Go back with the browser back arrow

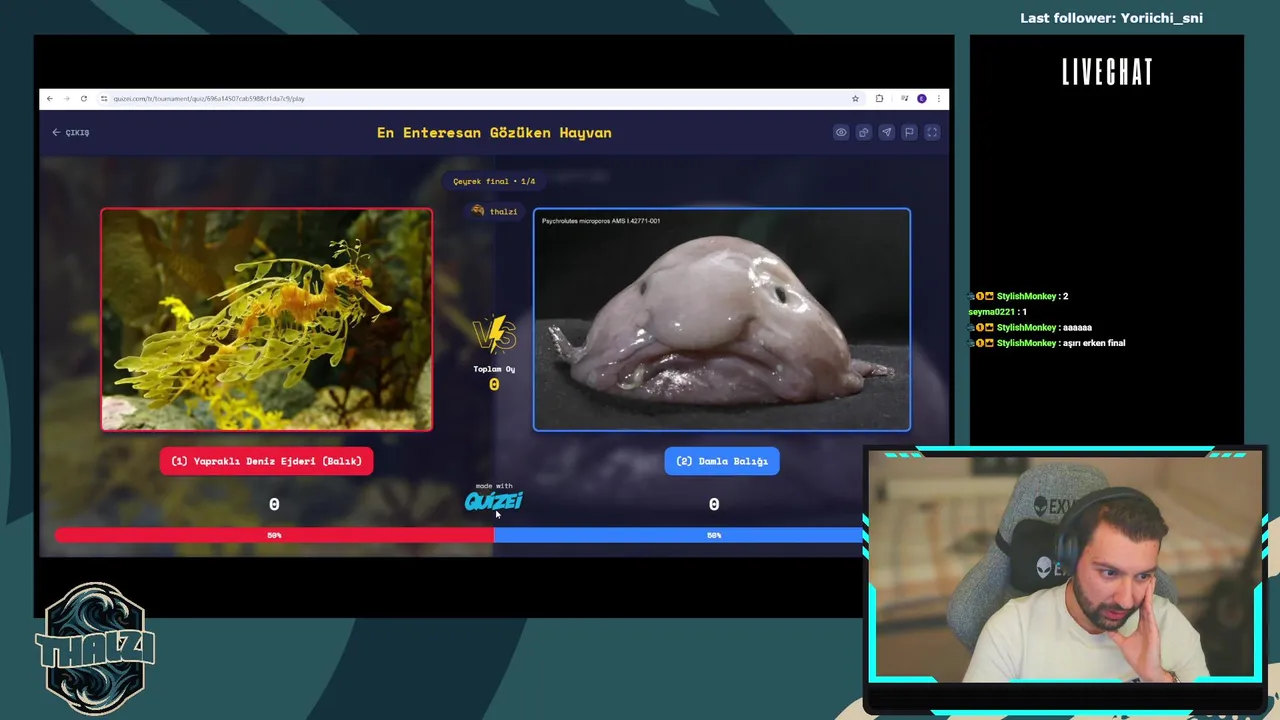pos(50,99)
